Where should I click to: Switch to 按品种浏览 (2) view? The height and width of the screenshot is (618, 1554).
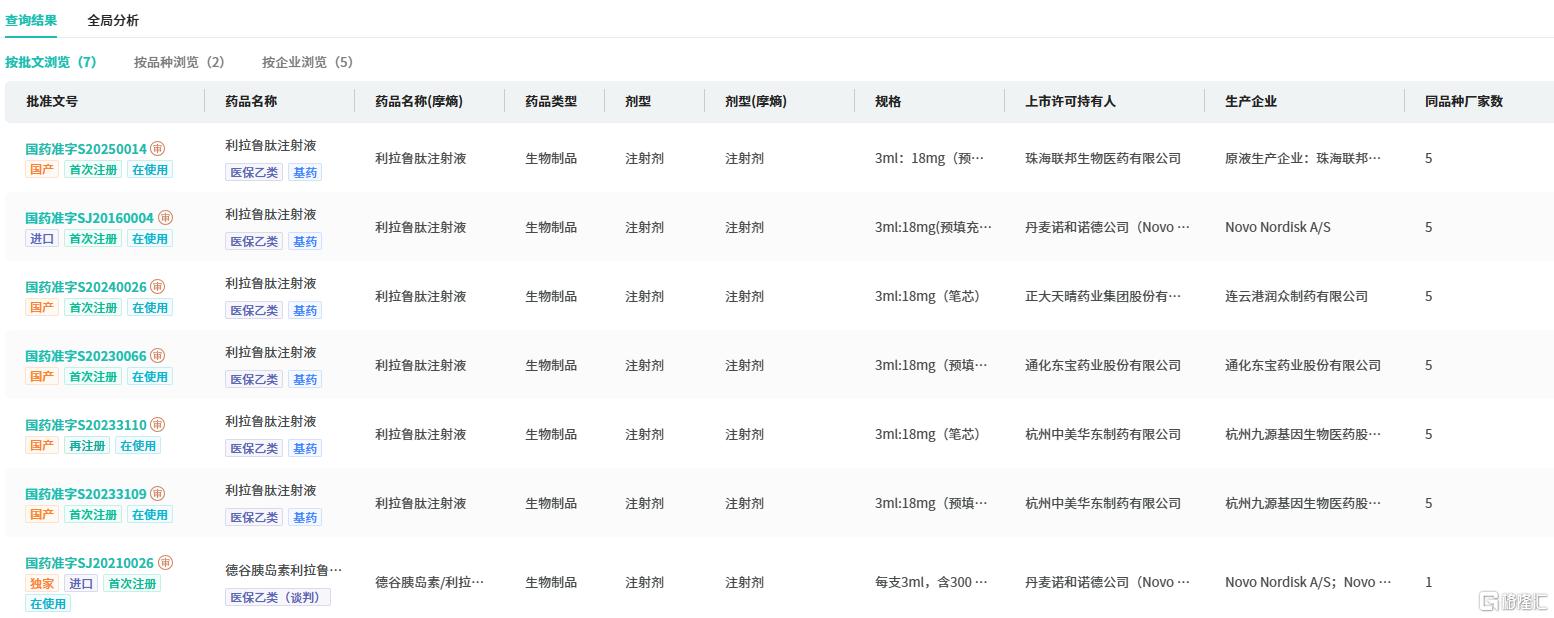[x=180, y=62]
